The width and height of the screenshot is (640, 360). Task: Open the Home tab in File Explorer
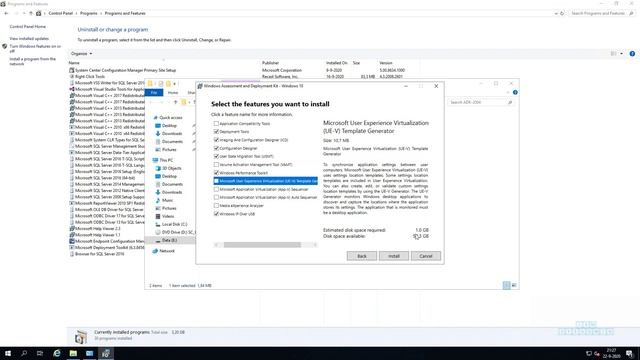click(x=173, y=93)
